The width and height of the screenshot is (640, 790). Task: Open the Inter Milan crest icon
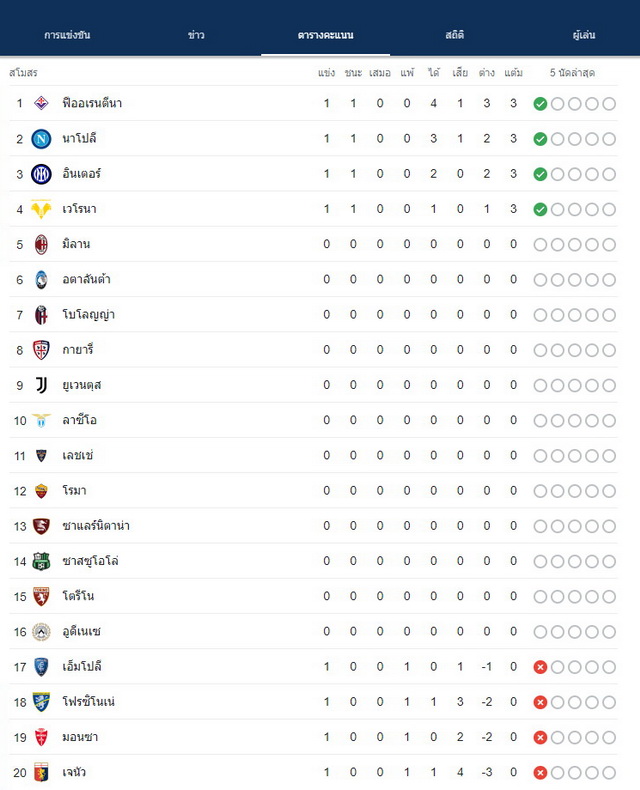click(x=41, y=174)
